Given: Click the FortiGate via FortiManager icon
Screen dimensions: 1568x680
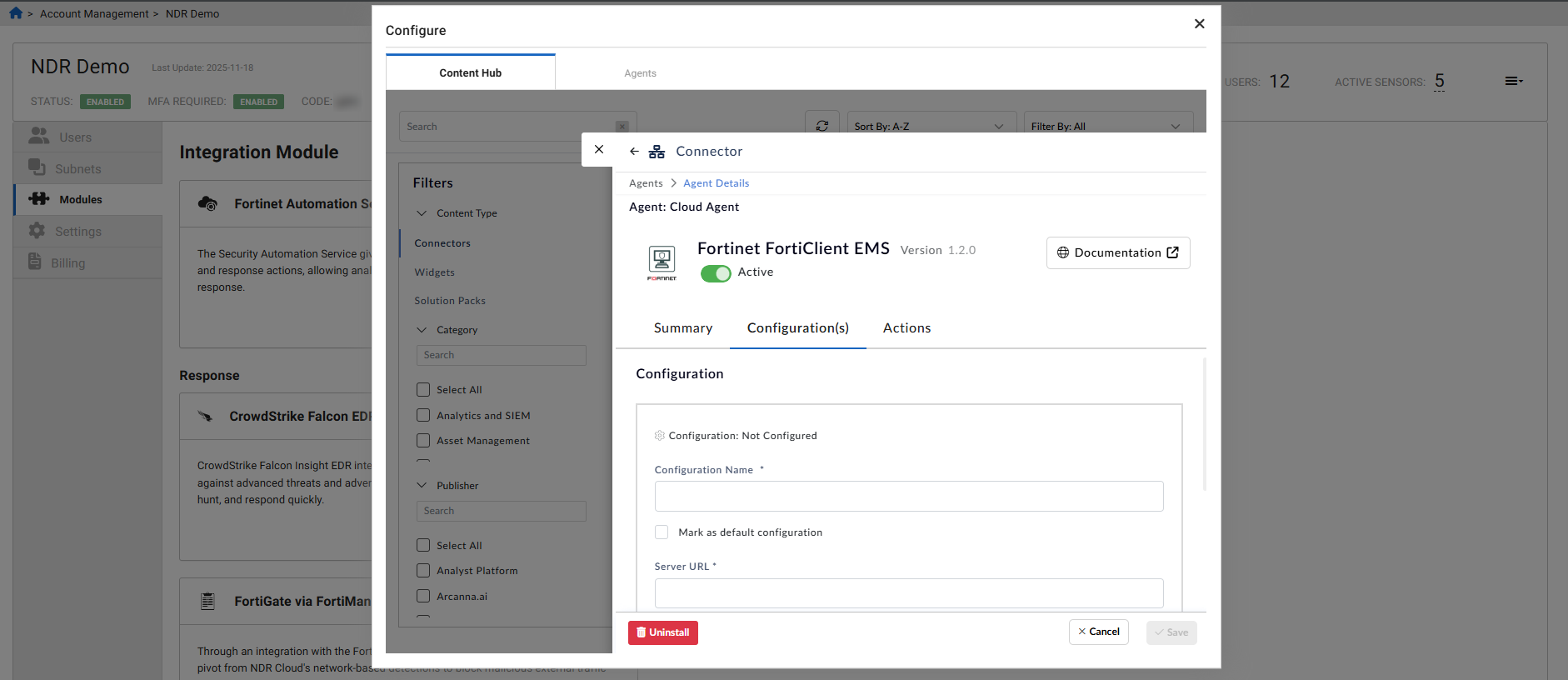Looking at the screenshot, I should pos(207,601).
